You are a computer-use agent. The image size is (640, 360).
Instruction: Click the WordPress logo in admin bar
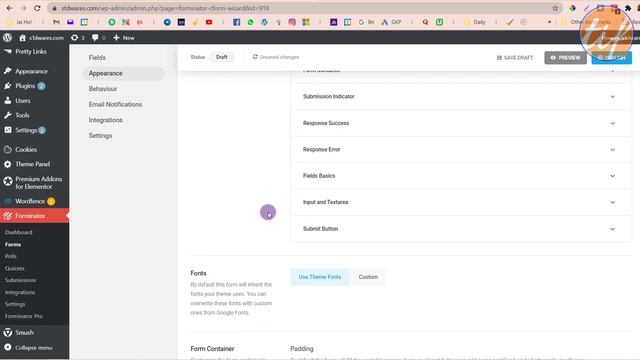coord(7,38)
